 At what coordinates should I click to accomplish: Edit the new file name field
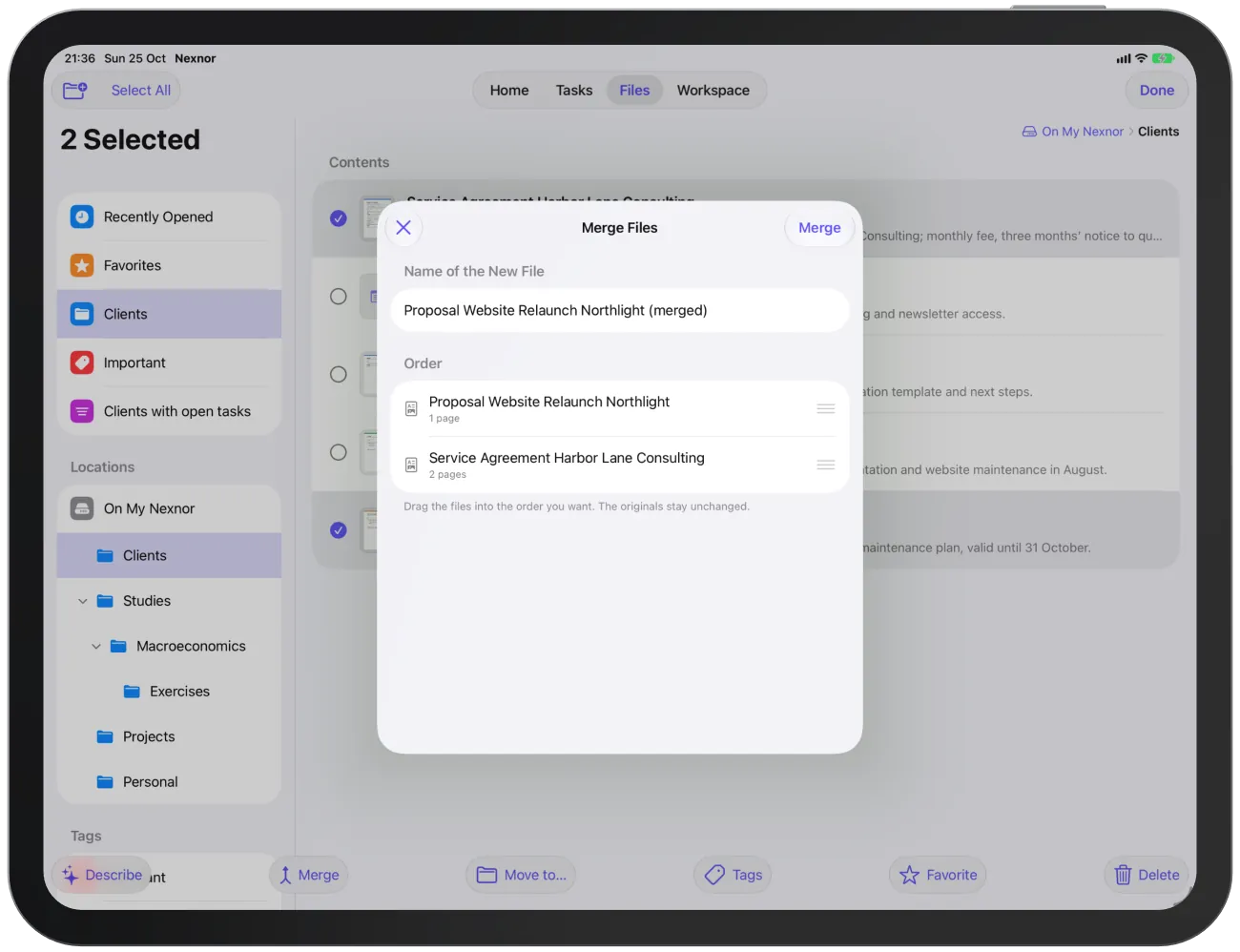click(x=620, y=311)
